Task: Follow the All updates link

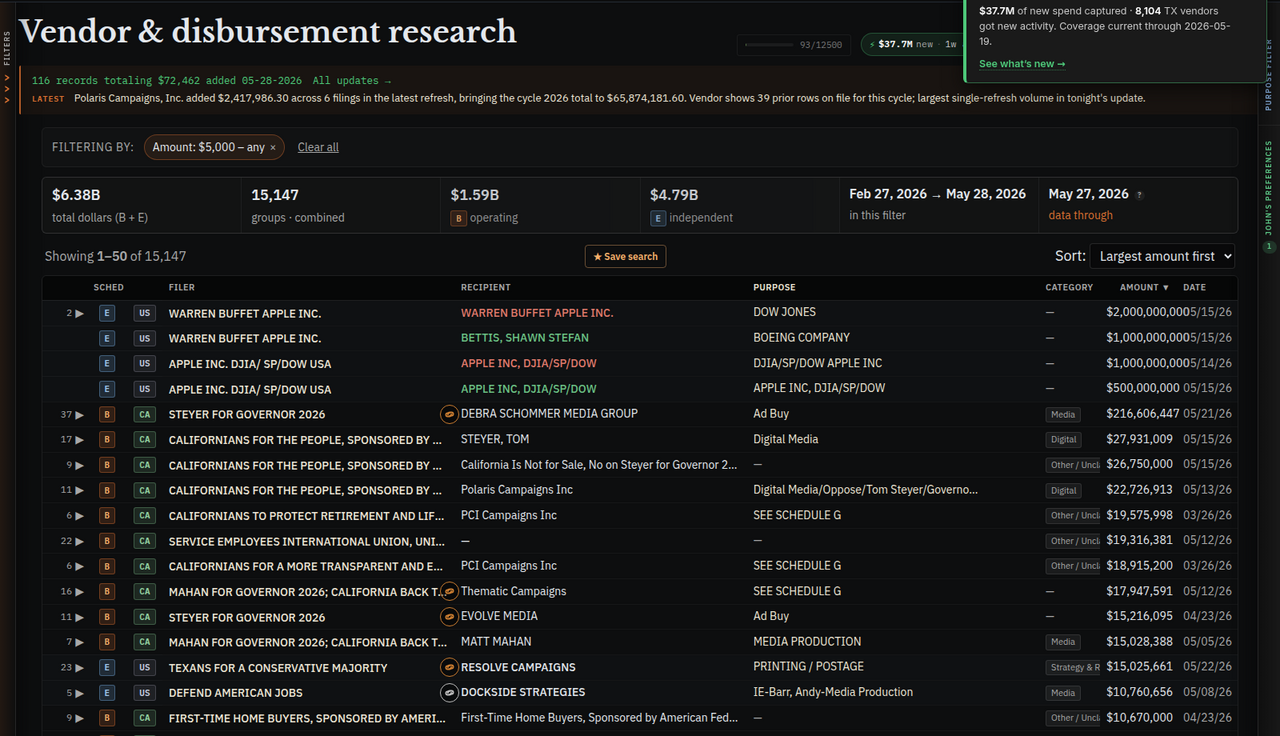Action: click(x=352, y=80)
